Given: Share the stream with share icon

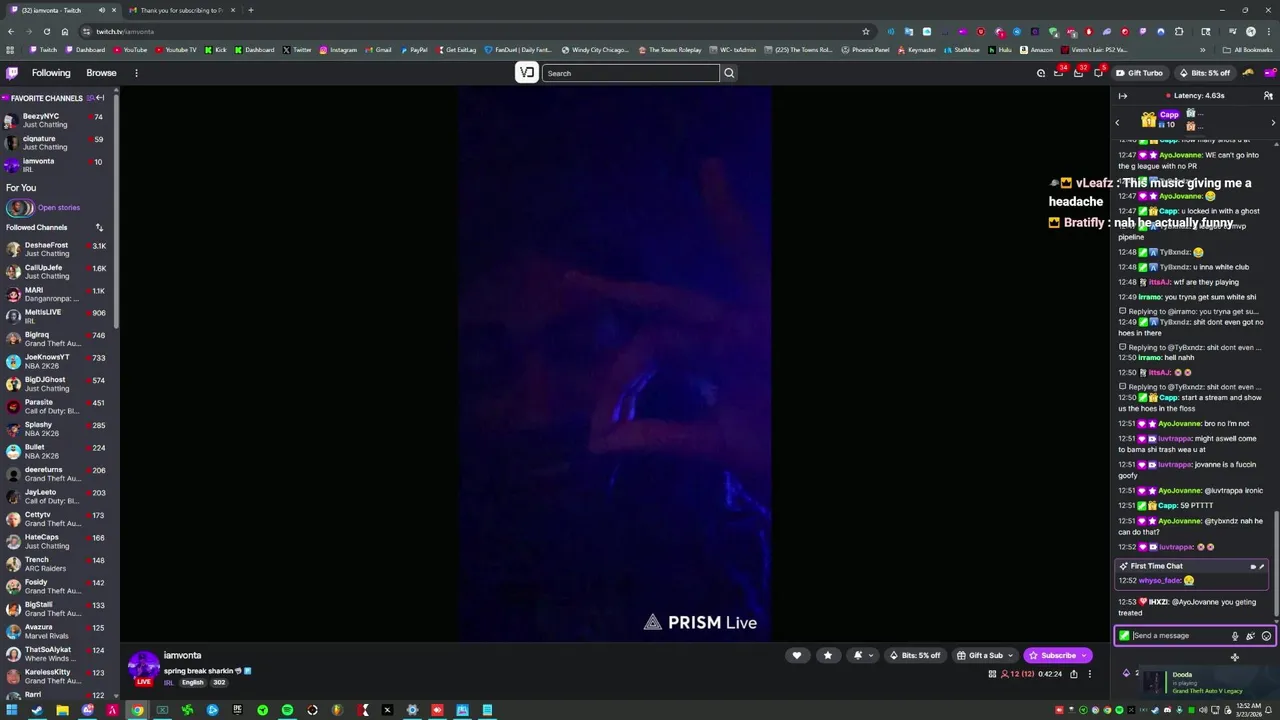Looking at the screenshot, I should (x=1074, y=674).
